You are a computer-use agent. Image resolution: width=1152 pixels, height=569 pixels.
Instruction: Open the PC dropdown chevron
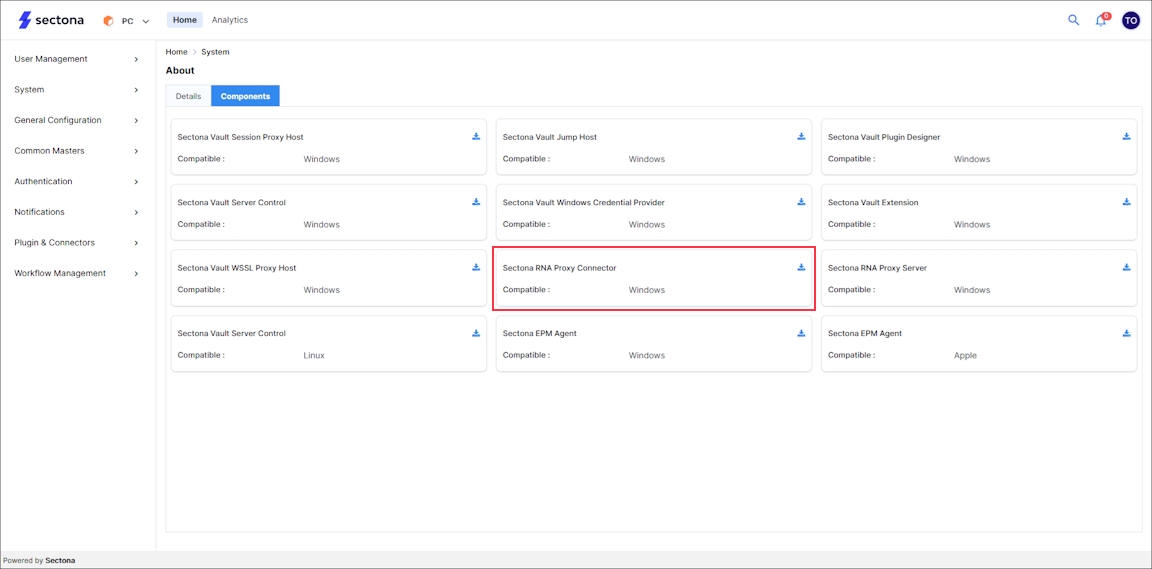pos(145,21)
